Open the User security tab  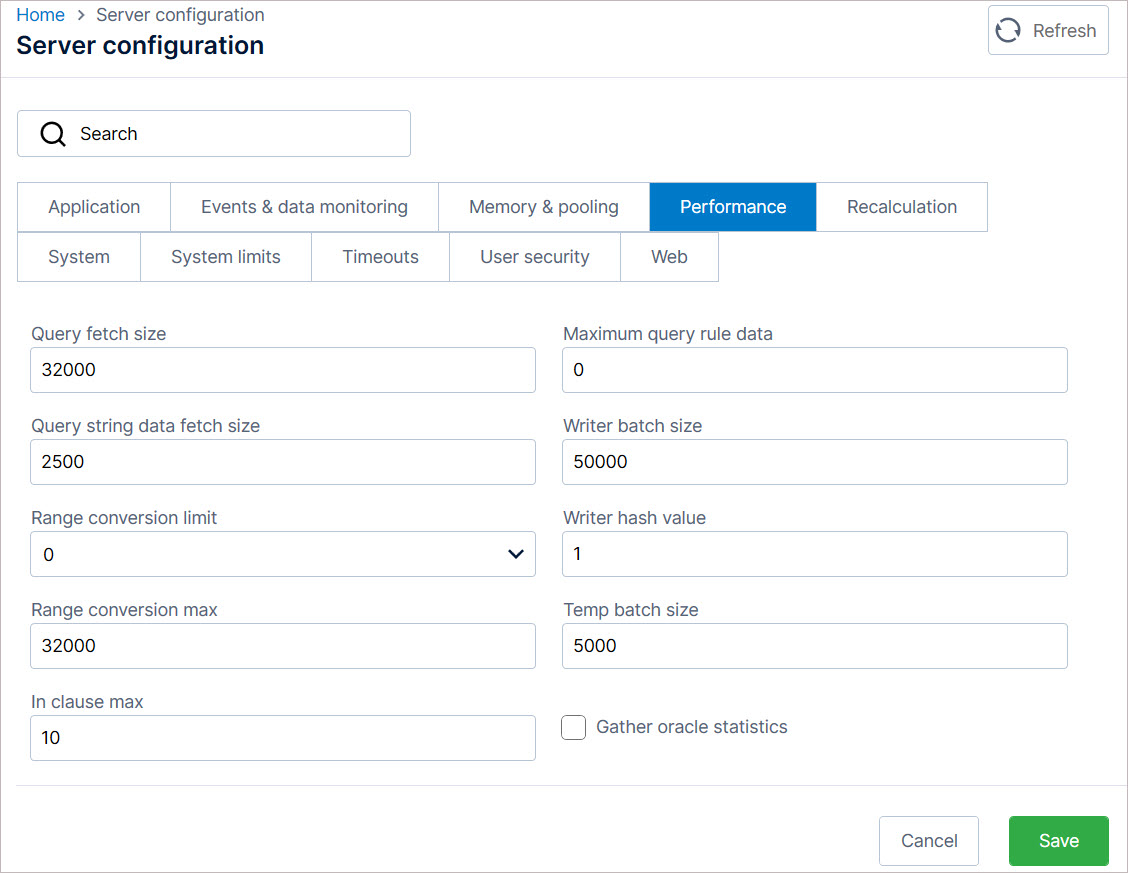pos(534,257)
